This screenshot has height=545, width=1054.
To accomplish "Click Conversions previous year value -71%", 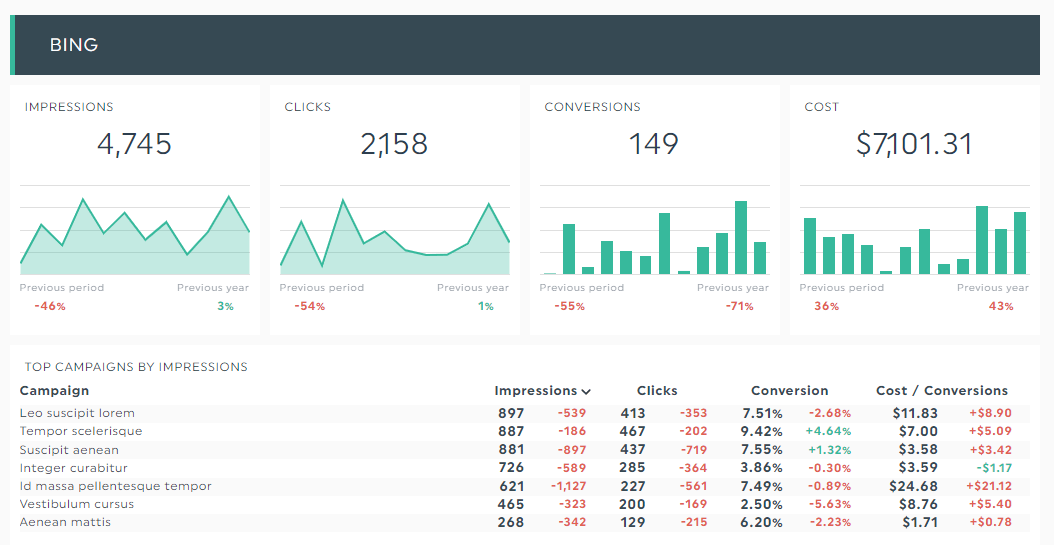I will [739, 306].
